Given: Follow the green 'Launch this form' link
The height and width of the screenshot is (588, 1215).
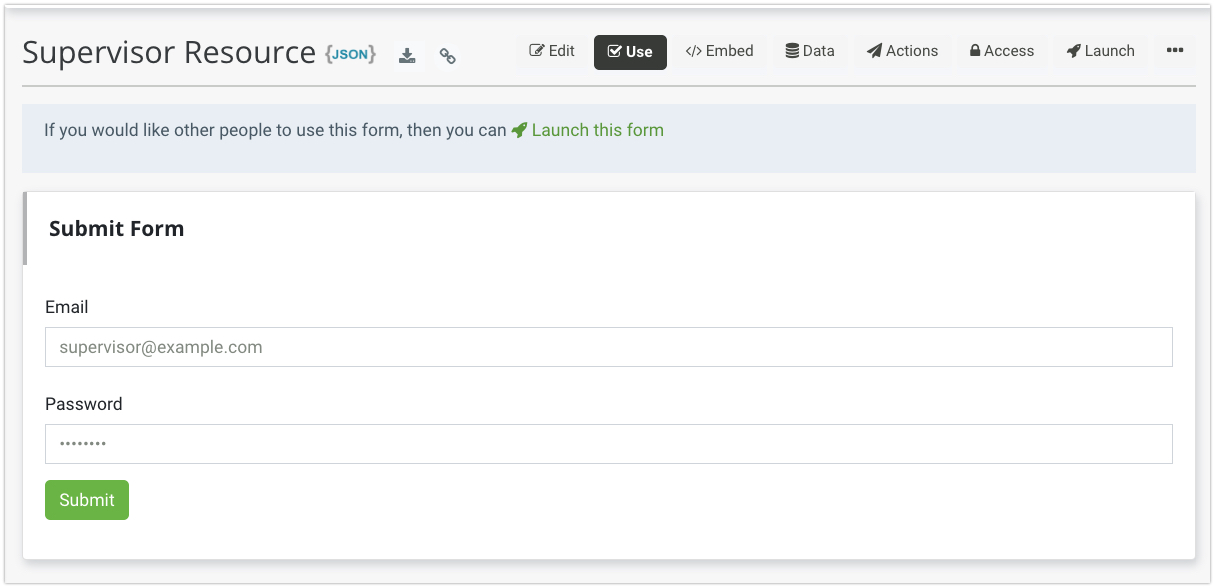Looking at the screenshot, I should (597, 130).
